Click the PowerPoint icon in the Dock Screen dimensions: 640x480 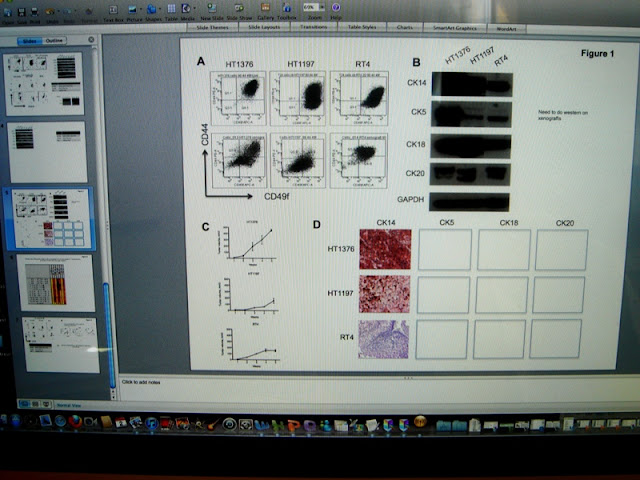(293, 426)
